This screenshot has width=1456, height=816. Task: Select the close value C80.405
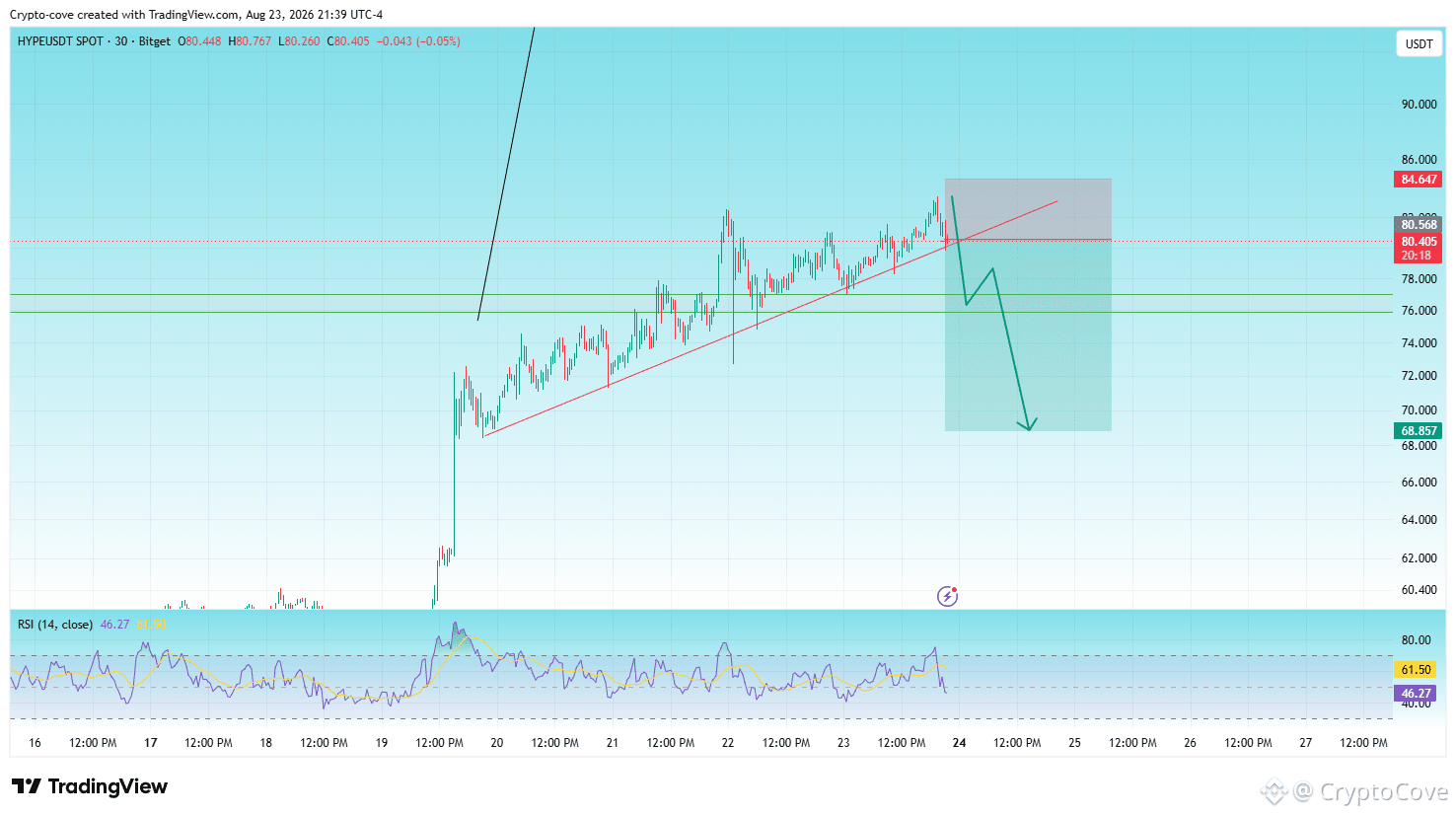click(x=348, y=41)
